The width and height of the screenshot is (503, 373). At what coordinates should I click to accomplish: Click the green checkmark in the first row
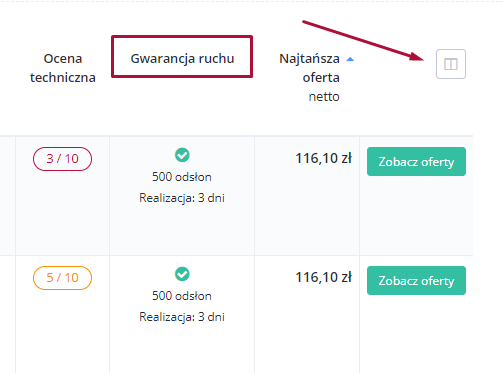(182, 155)
